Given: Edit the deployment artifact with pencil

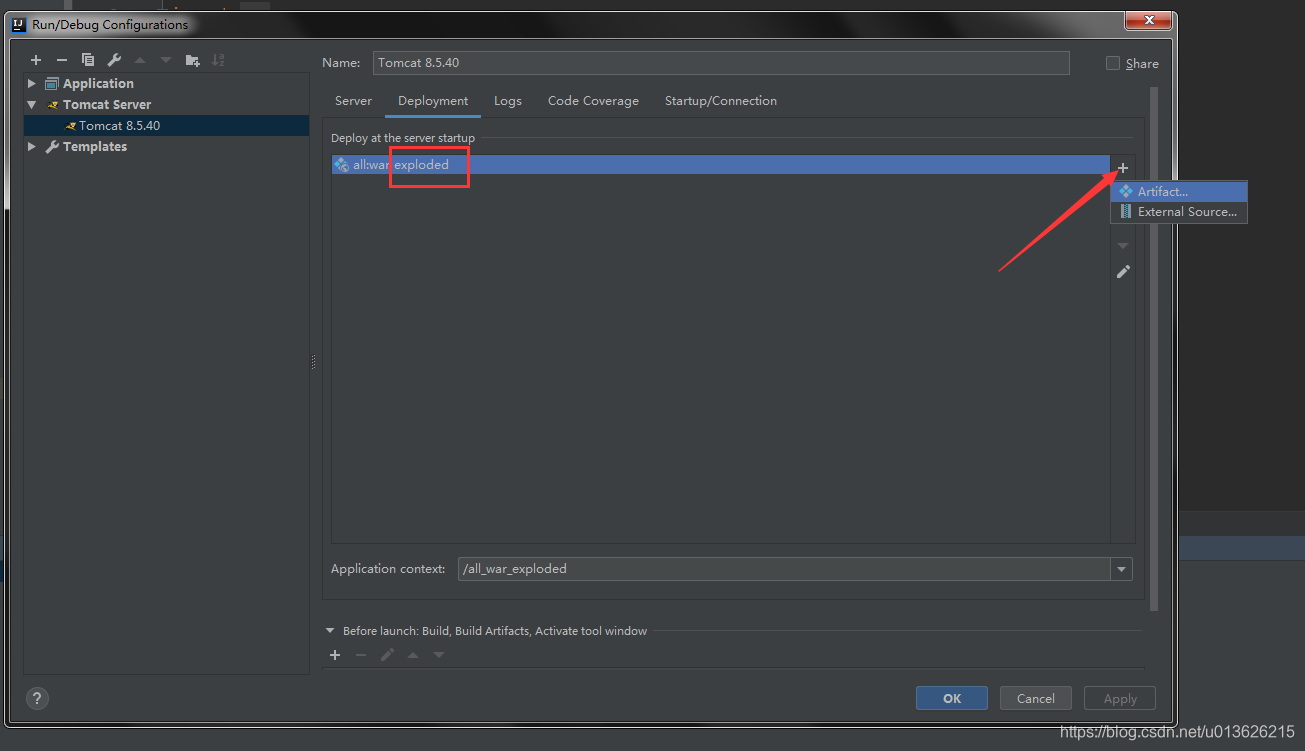Looking at the screenshot, I should tap(1123, 271).
